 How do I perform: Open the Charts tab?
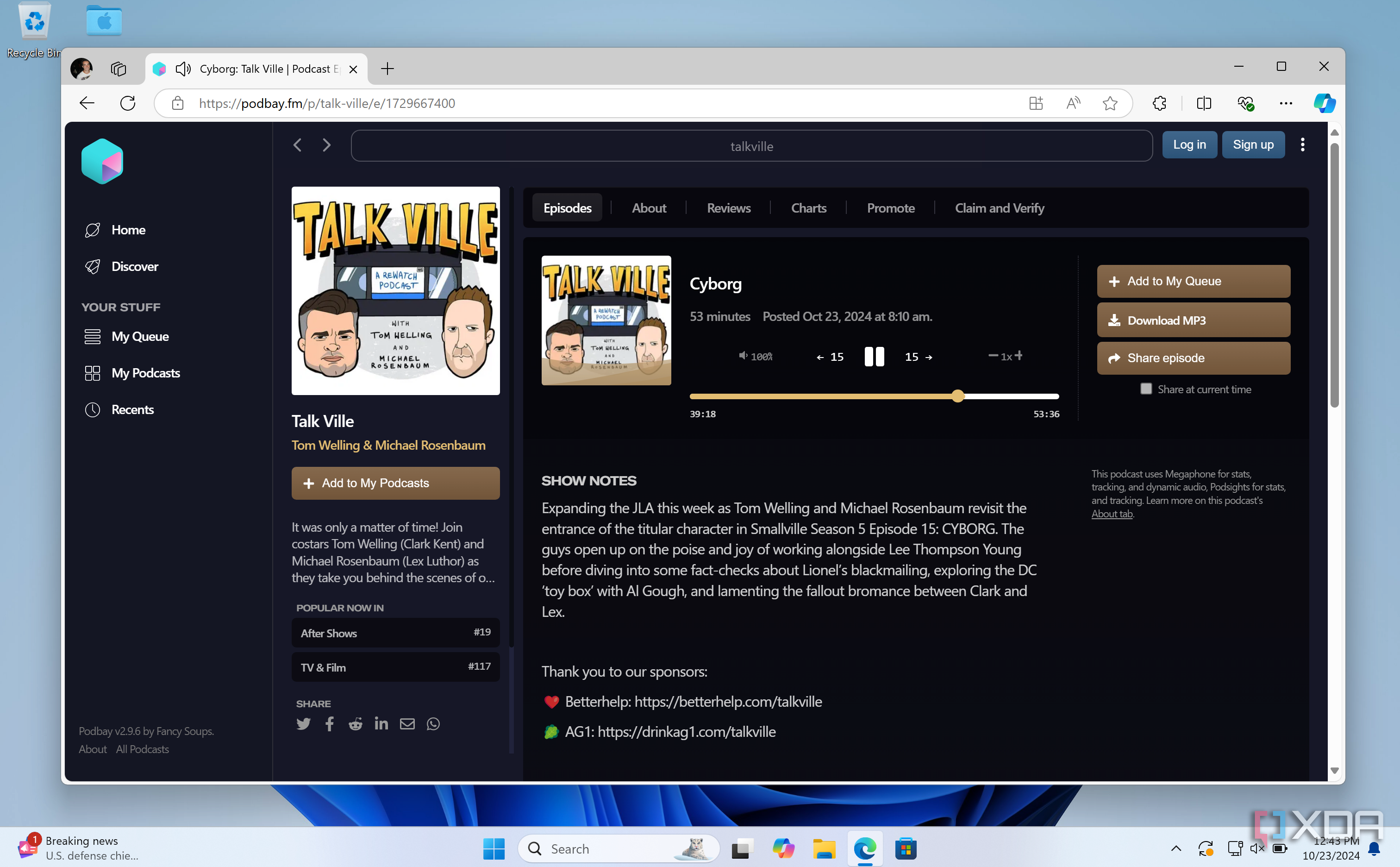coord(808,207)
